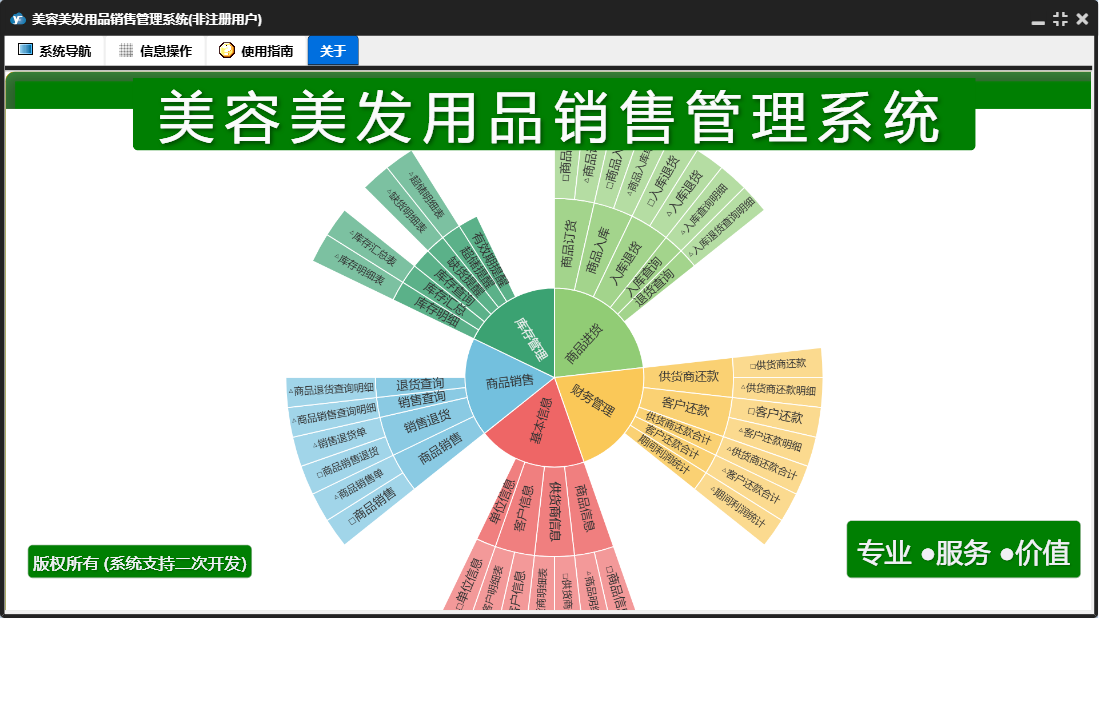Close the sales management window
Screen dimensions: 1099x723
[1082, 20]
